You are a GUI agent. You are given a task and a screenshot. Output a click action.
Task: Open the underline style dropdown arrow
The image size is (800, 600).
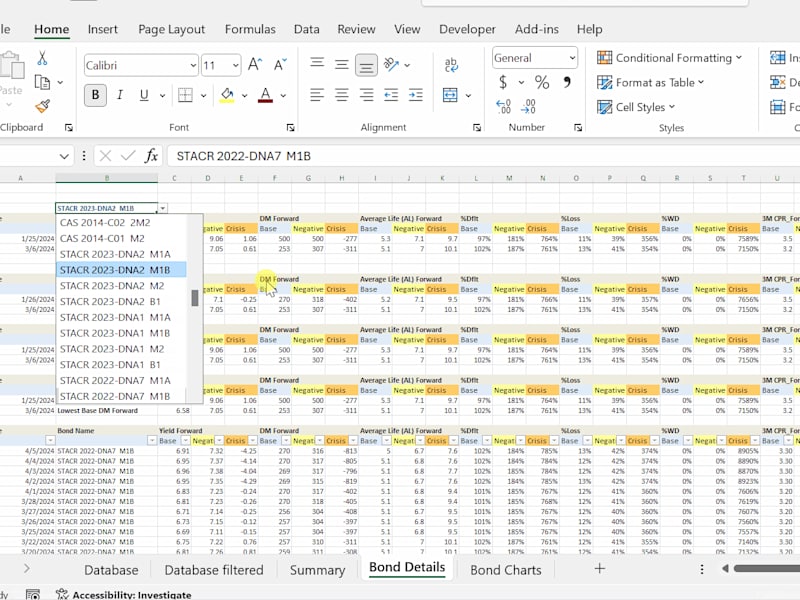(162, 95)
